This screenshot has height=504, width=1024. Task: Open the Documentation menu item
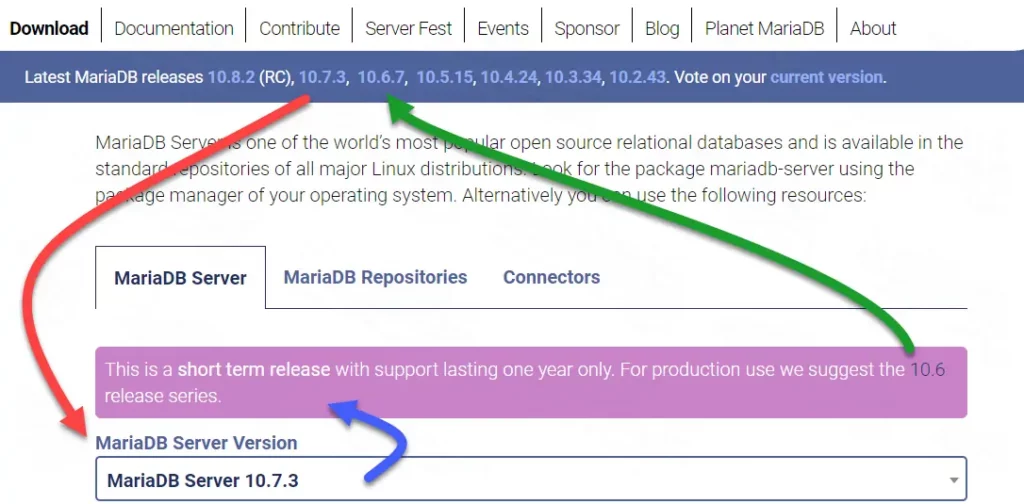click(174, 28)
